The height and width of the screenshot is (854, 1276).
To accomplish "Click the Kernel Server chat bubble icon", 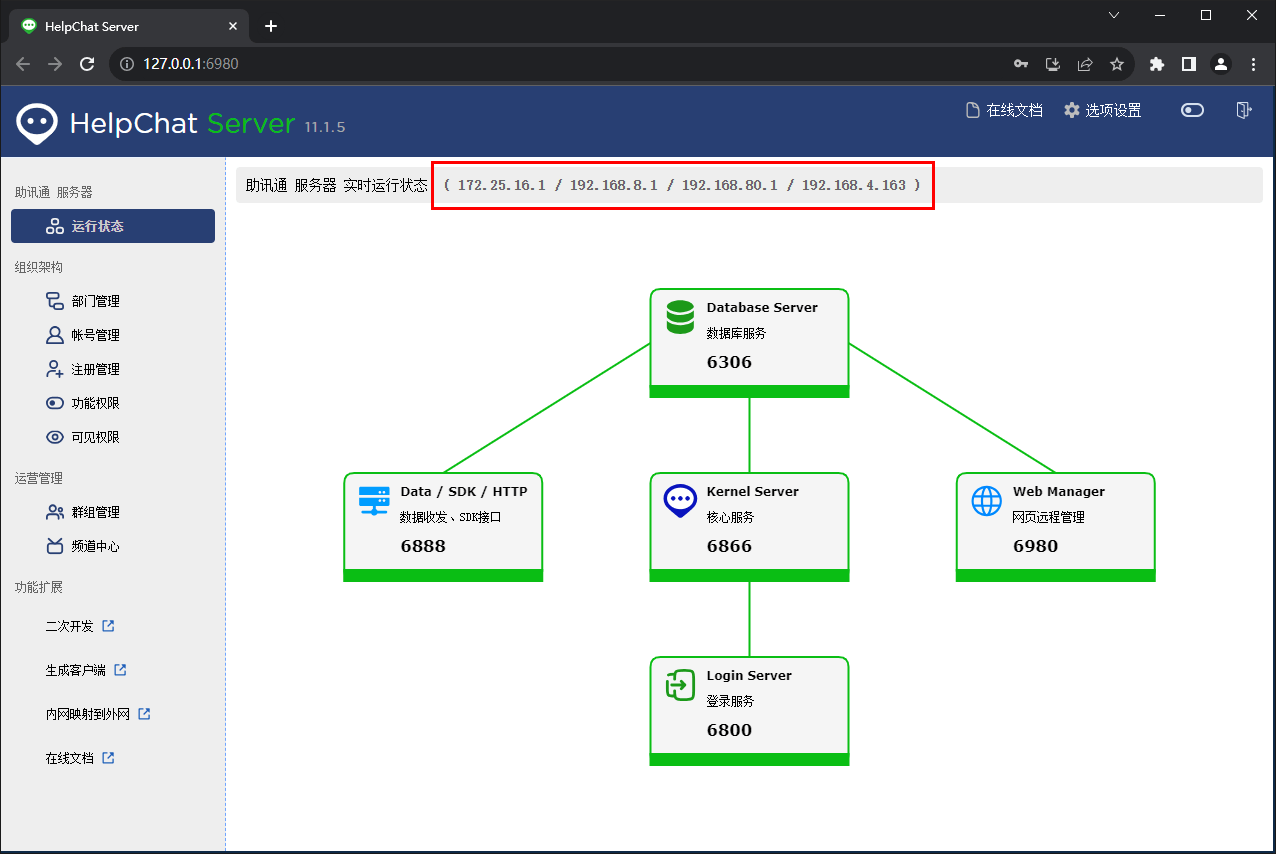I will click(680, 500).
